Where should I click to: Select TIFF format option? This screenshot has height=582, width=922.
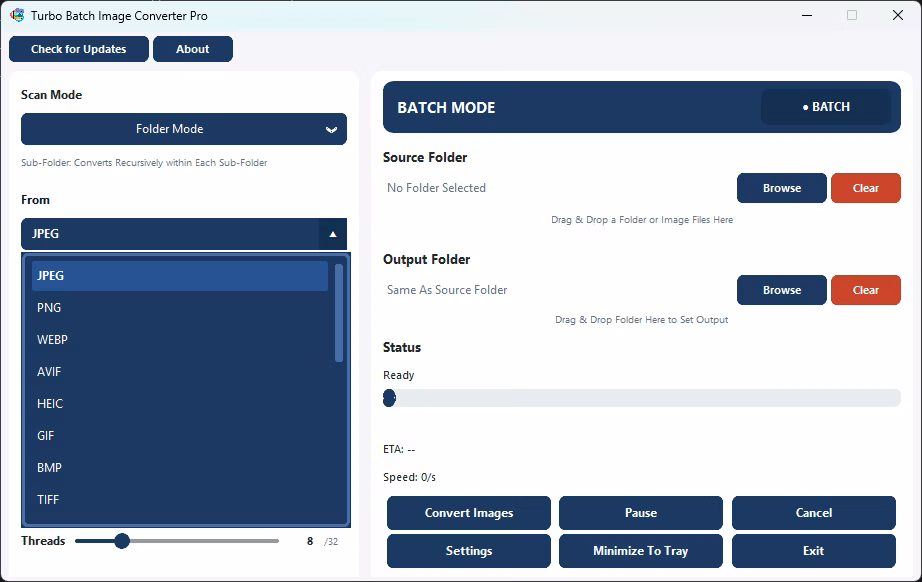click(x=180, y=500)
